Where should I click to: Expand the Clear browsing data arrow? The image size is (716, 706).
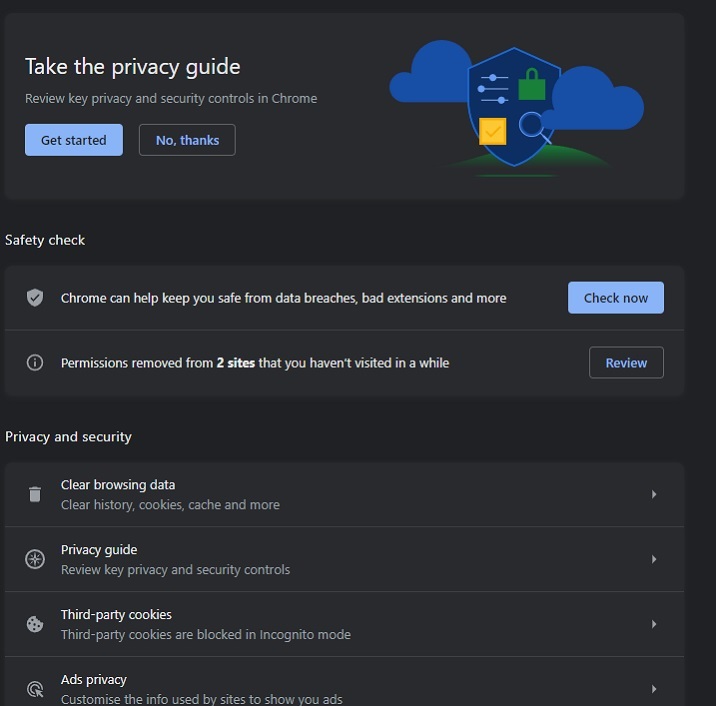pos(654,494)
